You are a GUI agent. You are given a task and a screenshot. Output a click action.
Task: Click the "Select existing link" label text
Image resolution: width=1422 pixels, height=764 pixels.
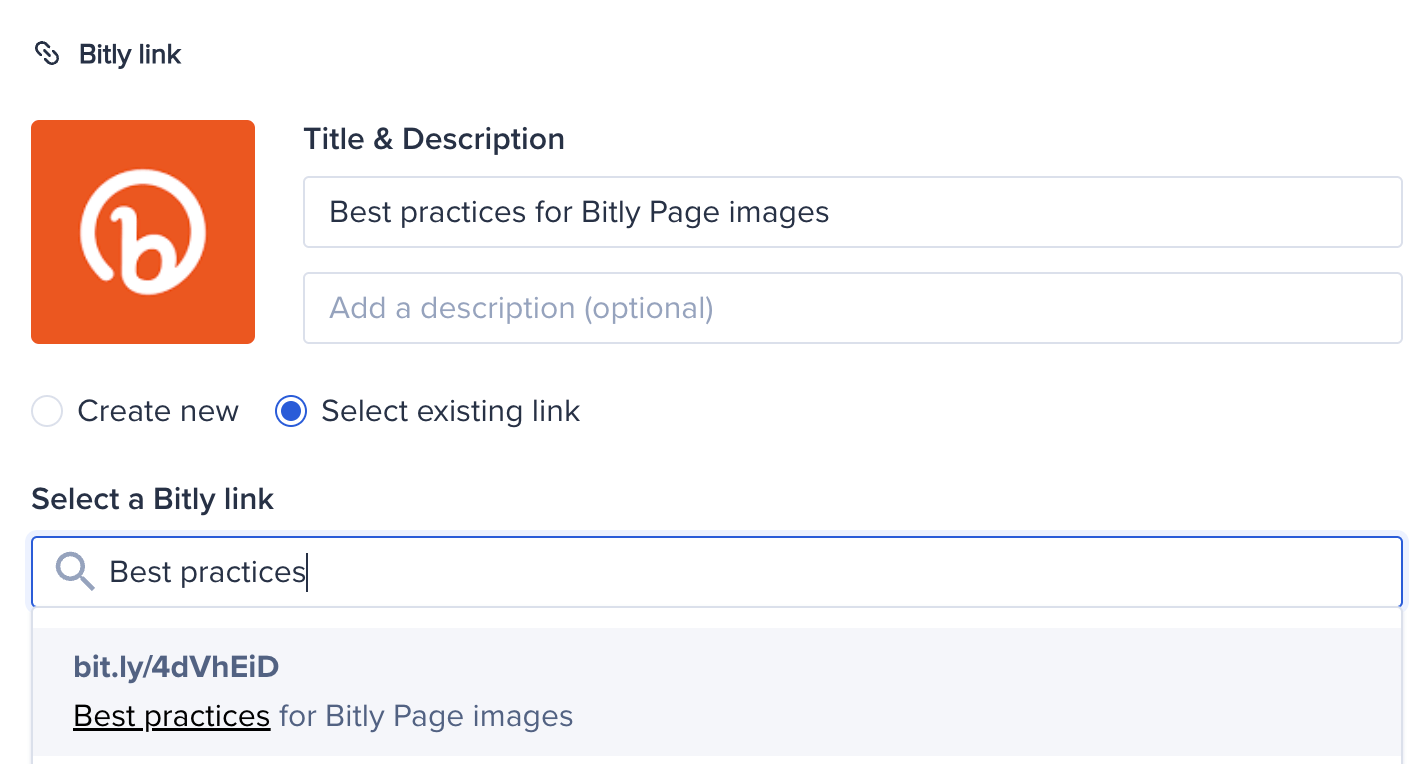click(x=450, y=411)
